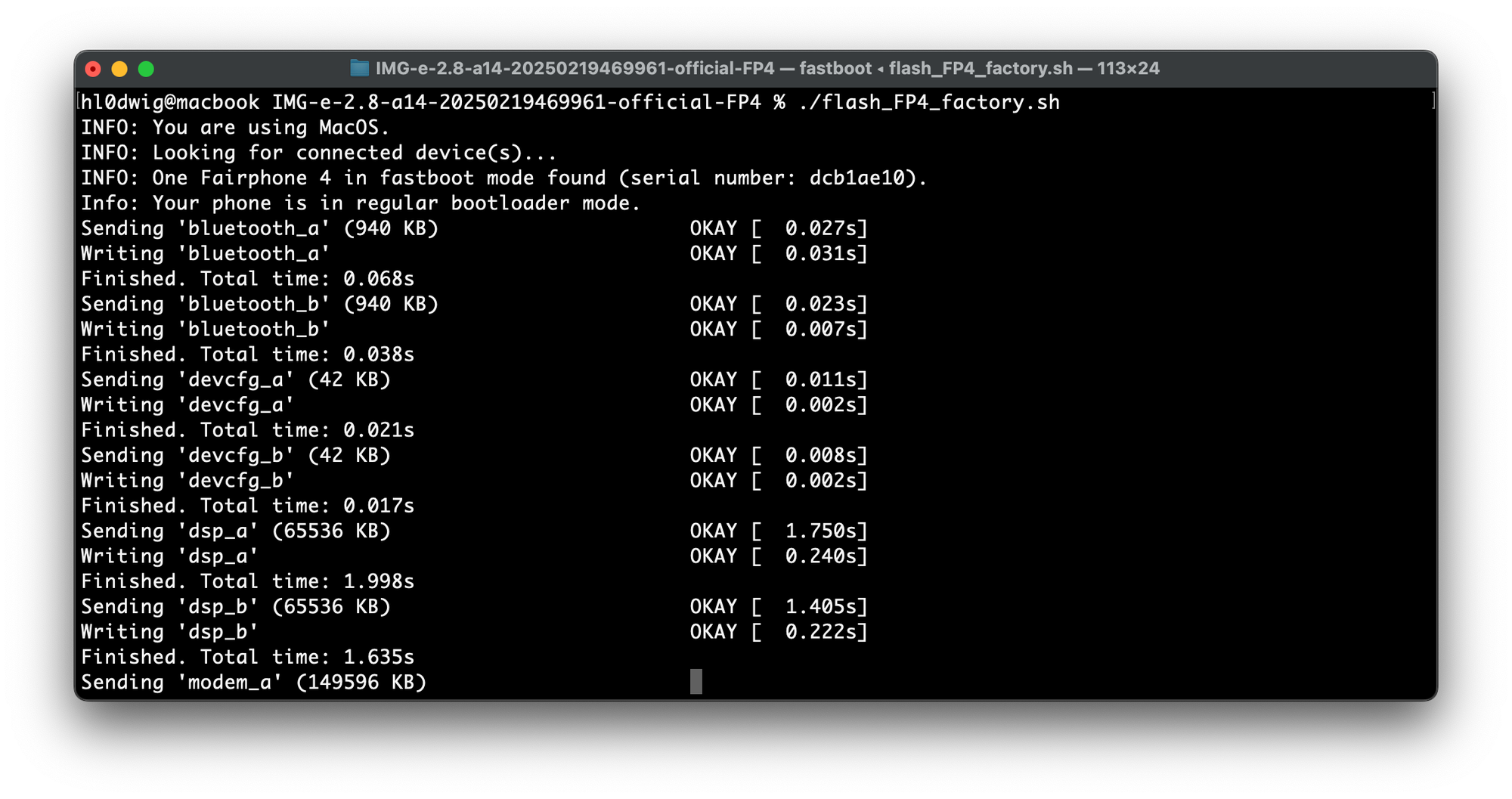Screen dimensions: 1512x799
Task: Click 'Finished. Total time: 0.038s' line
Action: coord(248,355)
